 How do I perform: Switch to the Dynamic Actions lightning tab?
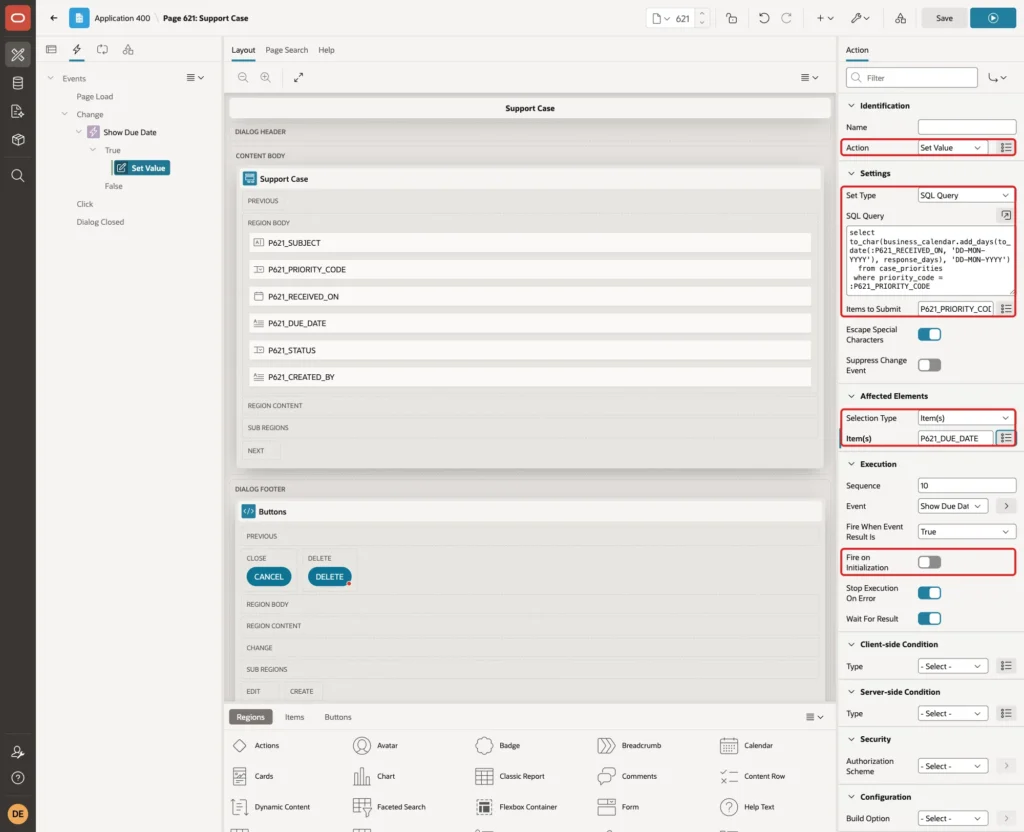pyautogui.click(x=76, y=50)
